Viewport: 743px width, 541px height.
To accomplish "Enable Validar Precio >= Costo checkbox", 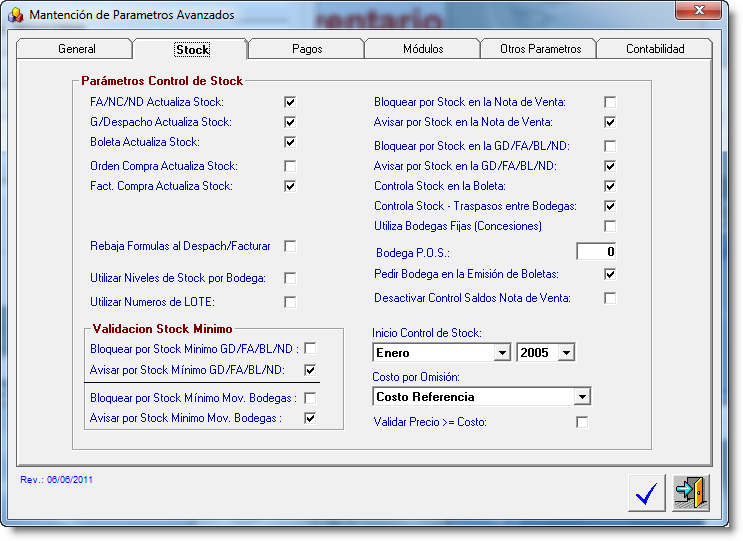I will click(582, 422).
